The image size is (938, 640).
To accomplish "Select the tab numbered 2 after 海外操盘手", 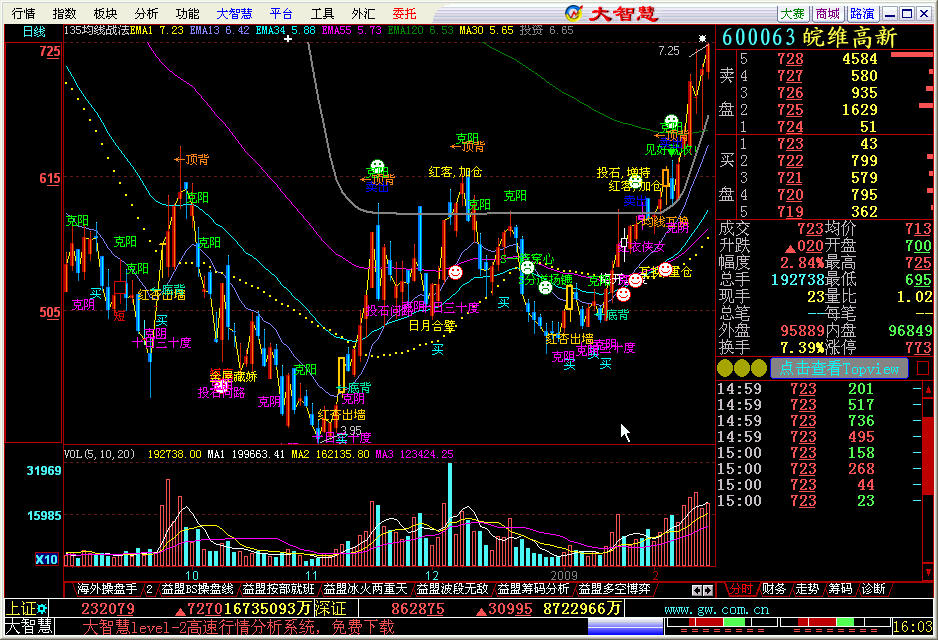I will pyautogui.click(x=149, y=589).
